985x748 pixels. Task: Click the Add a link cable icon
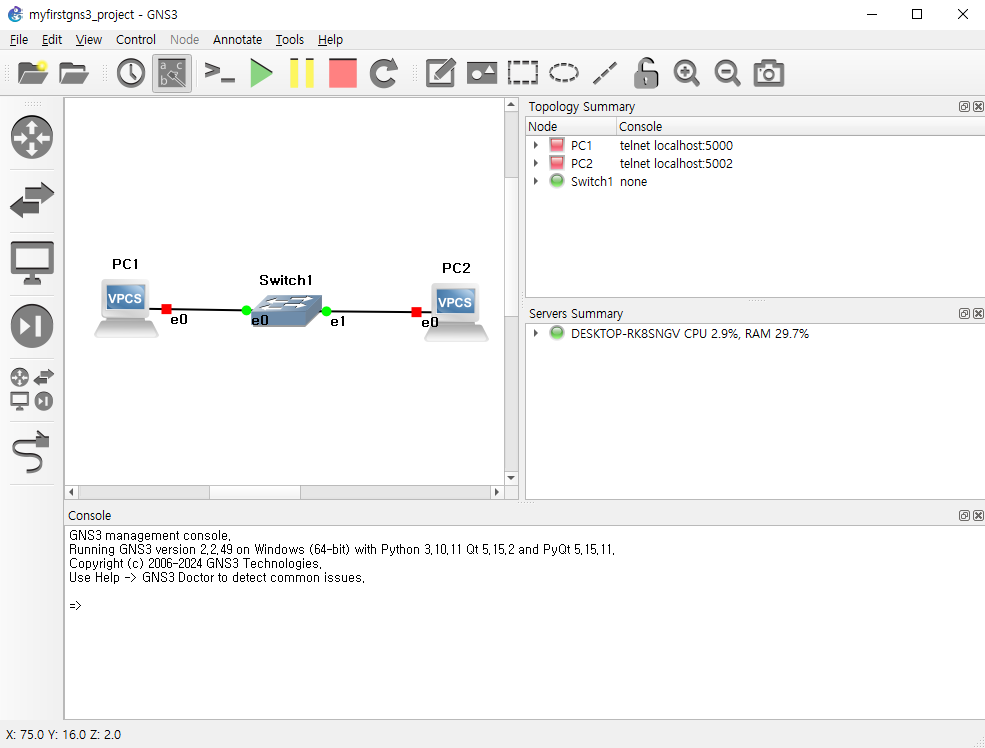pos(32,452)
